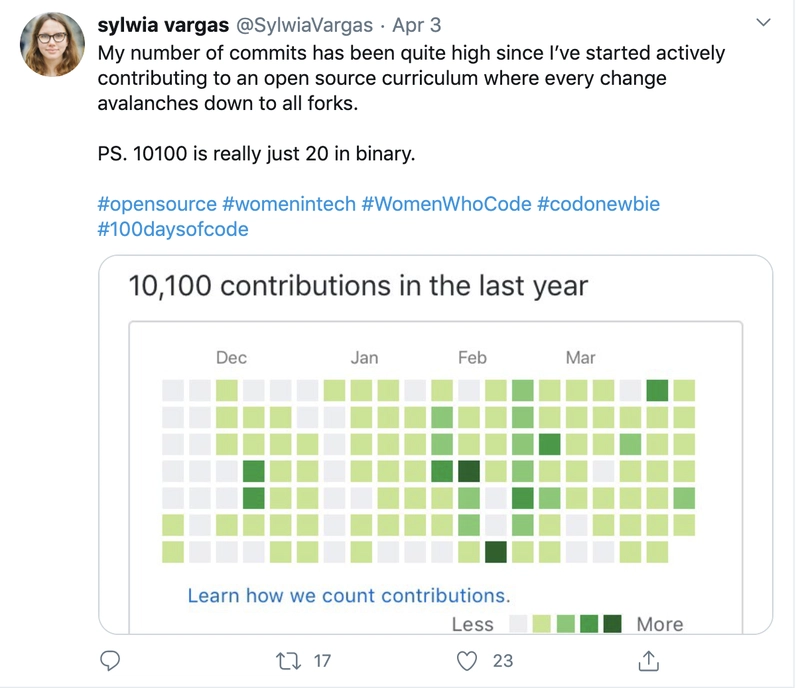Viewport: 800px width, 688px height.
Task: Like the tweet with heart icon
Action: [x=466, y=661]
